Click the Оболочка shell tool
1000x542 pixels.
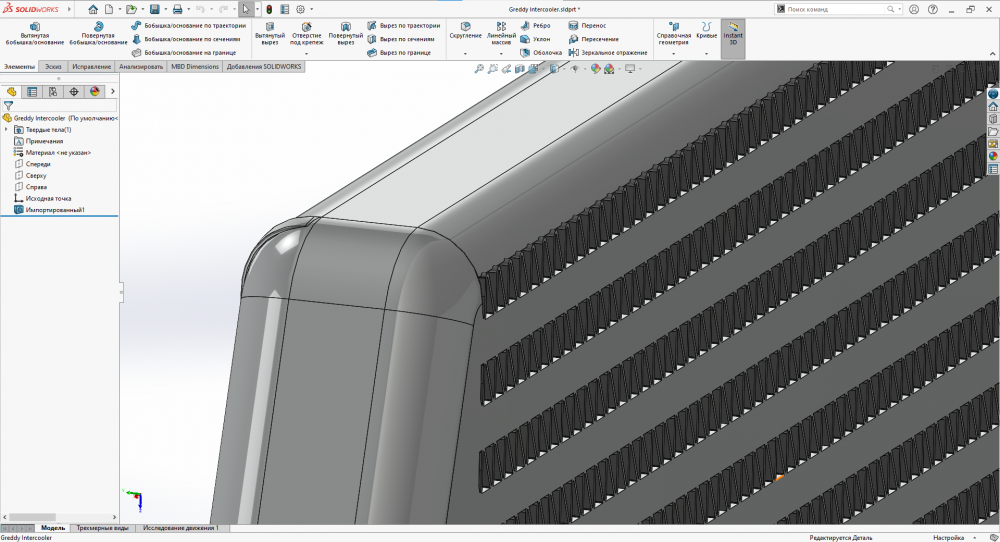click(x=540, y=52)
